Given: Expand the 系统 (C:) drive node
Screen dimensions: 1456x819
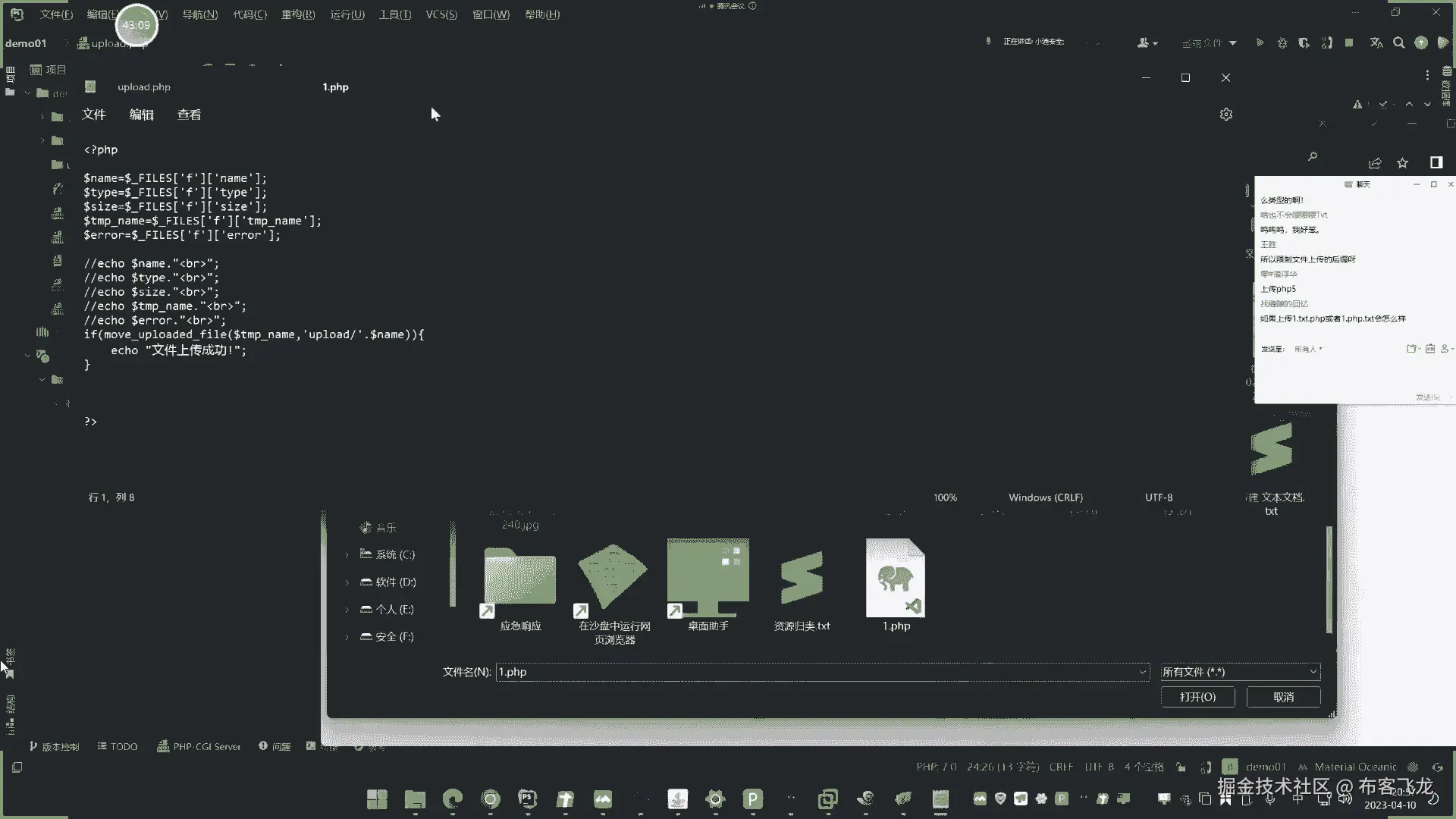Looking at the screenshot, I should click(x=347, y=555).
